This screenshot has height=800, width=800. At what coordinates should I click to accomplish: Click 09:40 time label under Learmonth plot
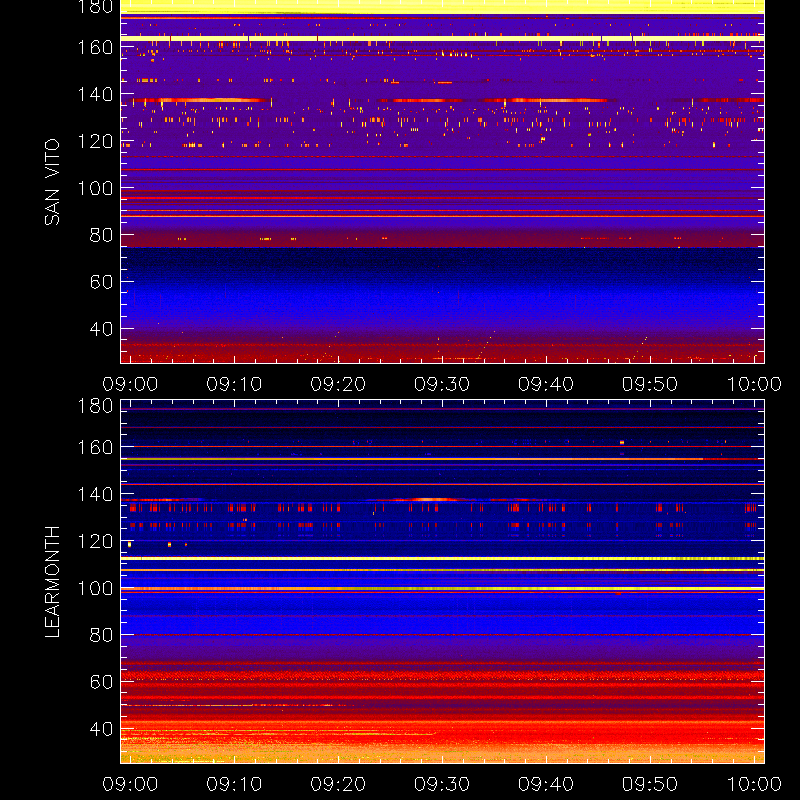(546, 784)
